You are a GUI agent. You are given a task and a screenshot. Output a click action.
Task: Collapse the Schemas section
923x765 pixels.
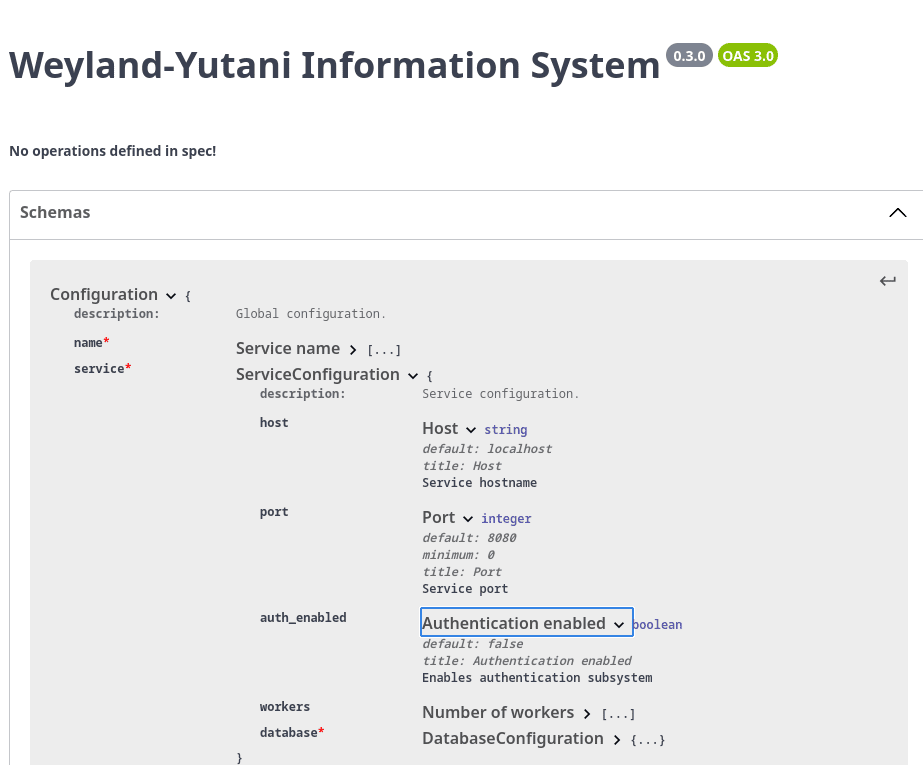[897, 212]
